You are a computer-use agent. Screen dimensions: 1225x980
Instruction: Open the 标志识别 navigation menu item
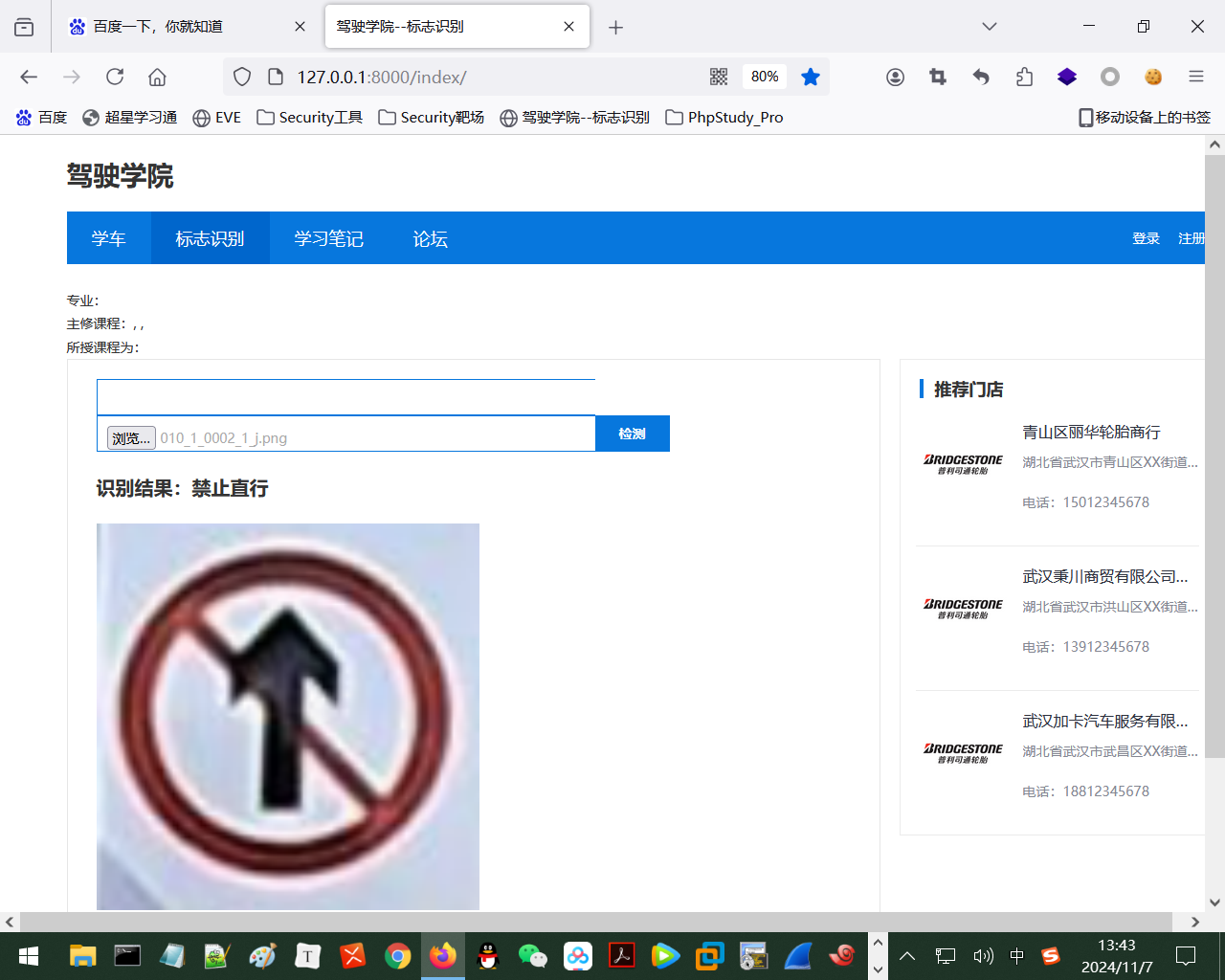(x=210, y=238)
